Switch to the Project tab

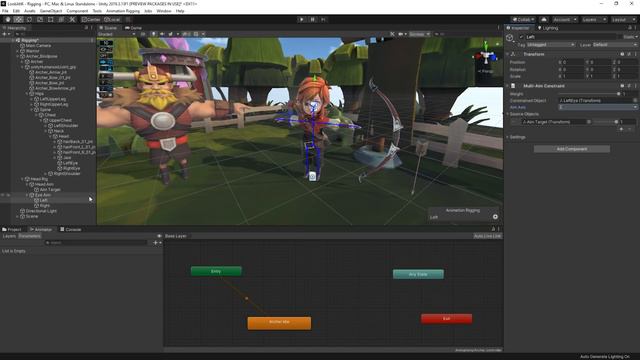12,229
